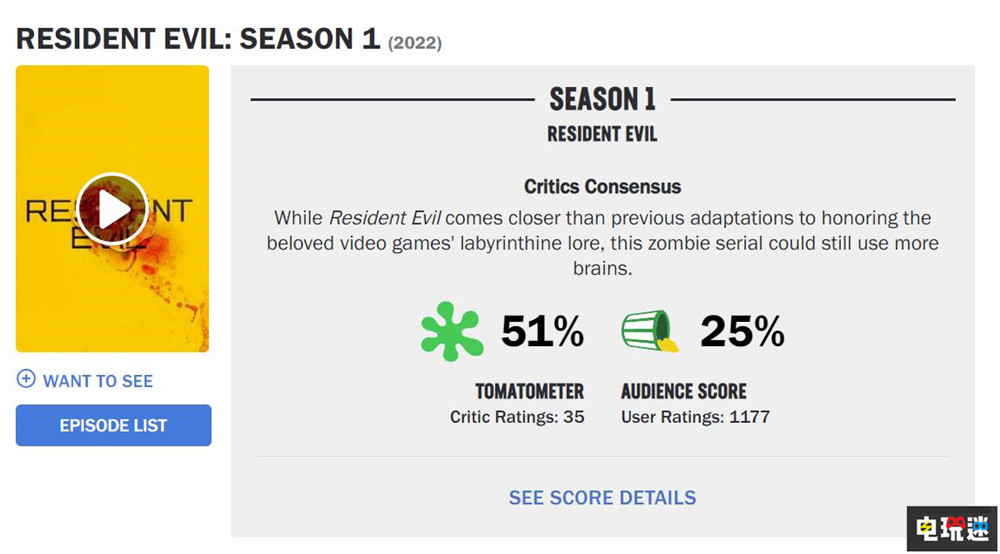The image size is (1000, 554).
Task: Click the Resident Evil: Season 1 page title
Action: point(198,39)
